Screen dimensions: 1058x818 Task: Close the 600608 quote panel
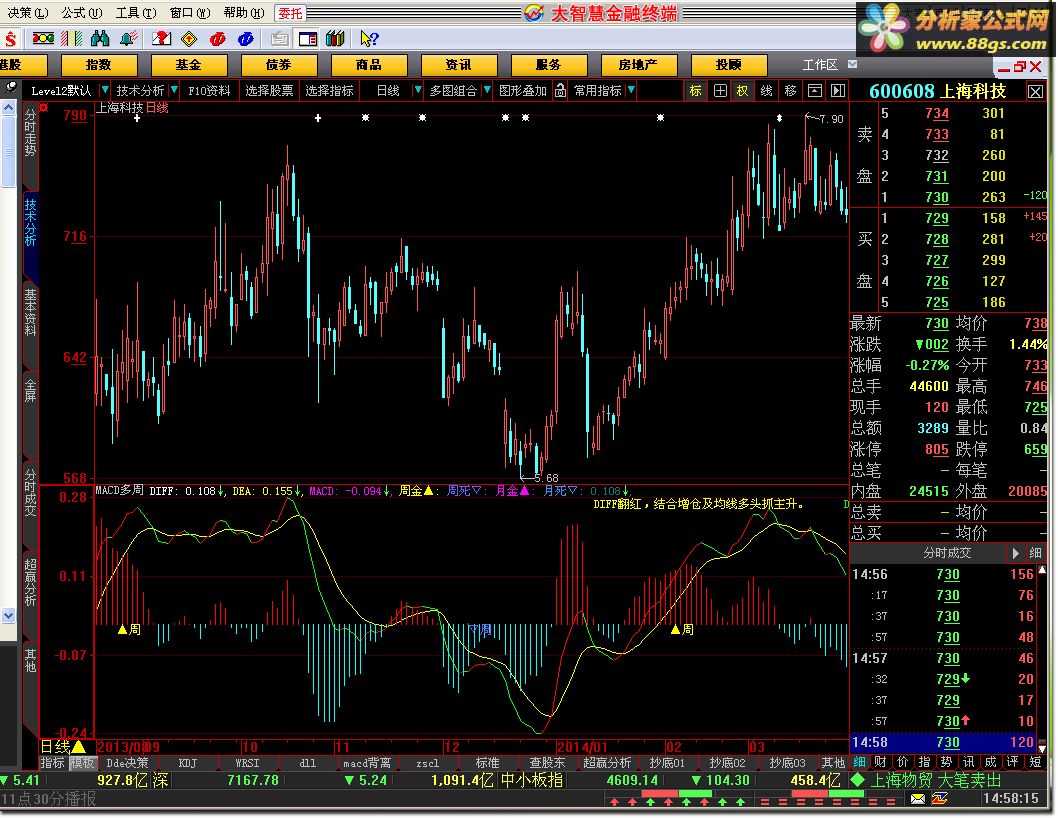1035,92
